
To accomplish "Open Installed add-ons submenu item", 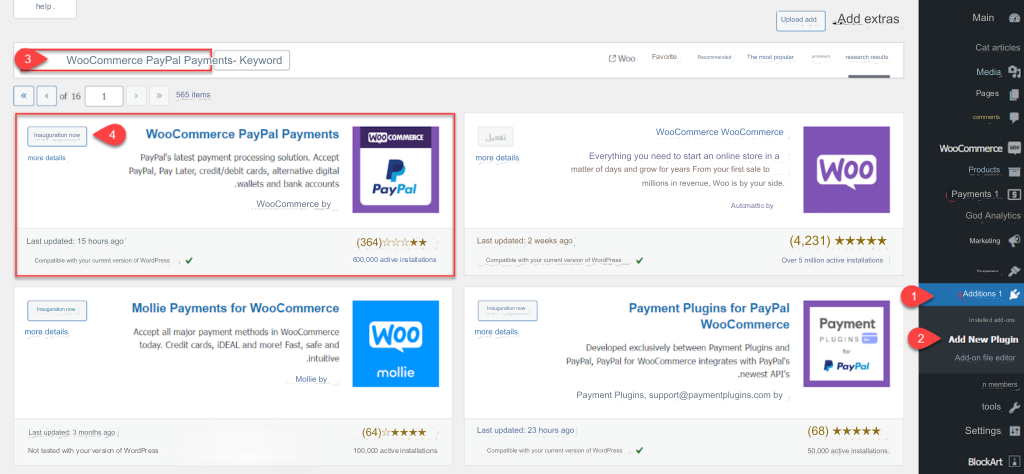I will pos(991,320).
